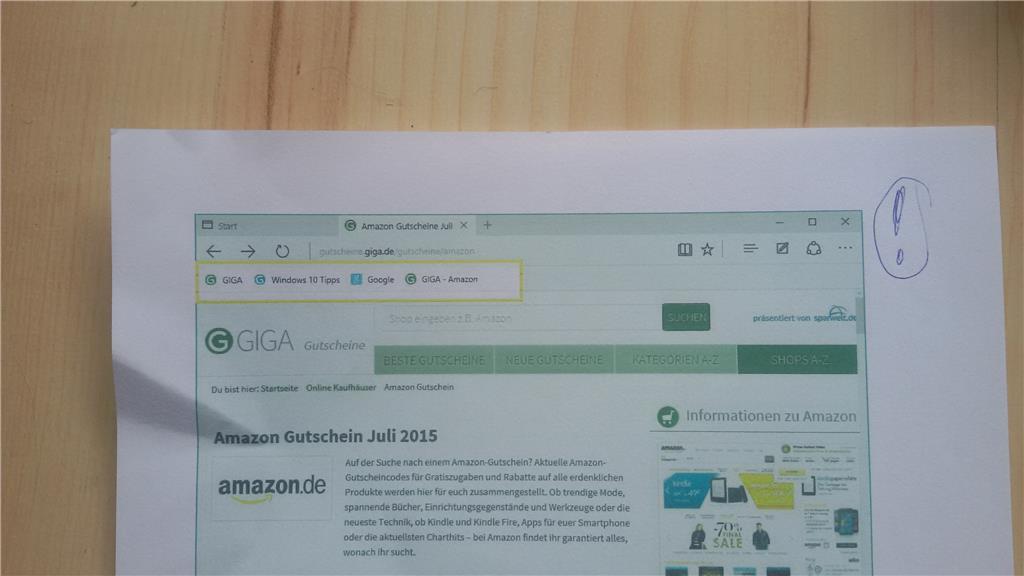
Task: Open GIGA - Amazon bookmark
Action: click(x=441, y=279)
